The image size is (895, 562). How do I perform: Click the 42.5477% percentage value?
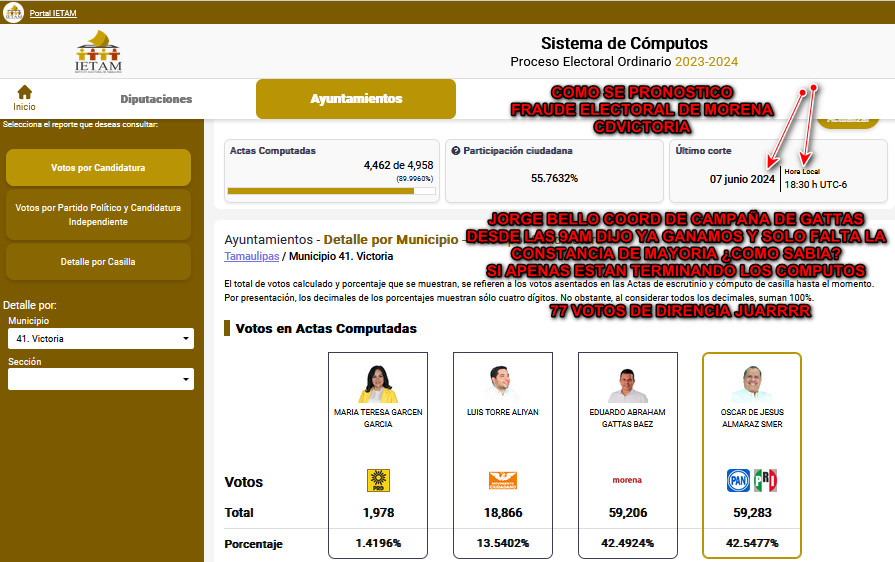tap(752, 543)
